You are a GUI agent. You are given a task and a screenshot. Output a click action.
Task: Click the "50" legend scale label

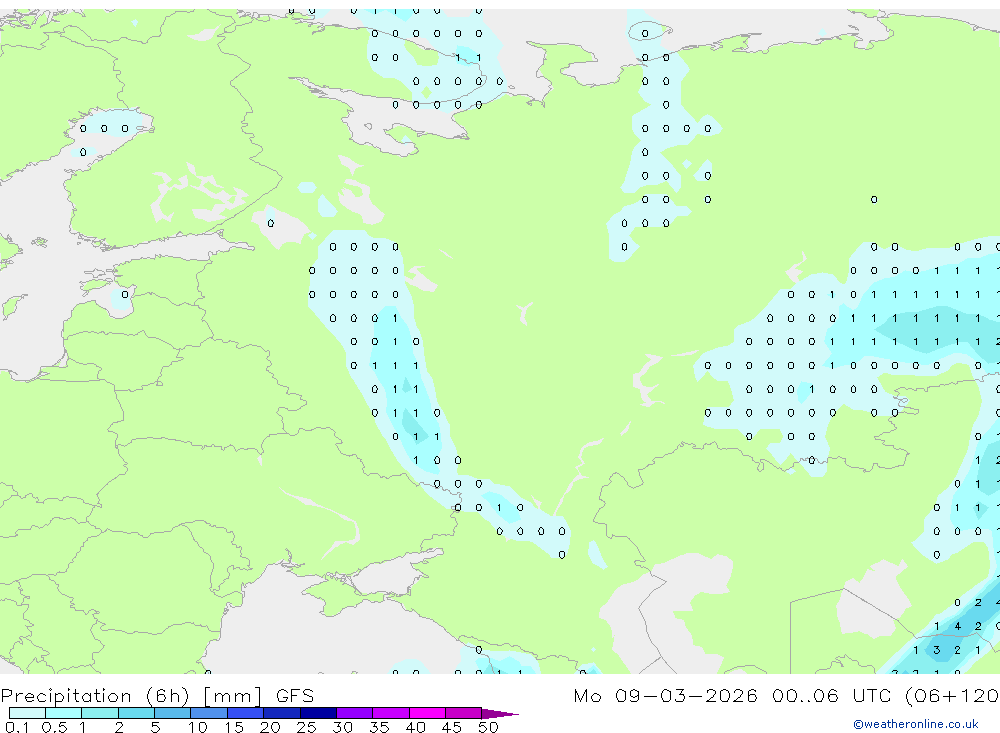(488, 727)
